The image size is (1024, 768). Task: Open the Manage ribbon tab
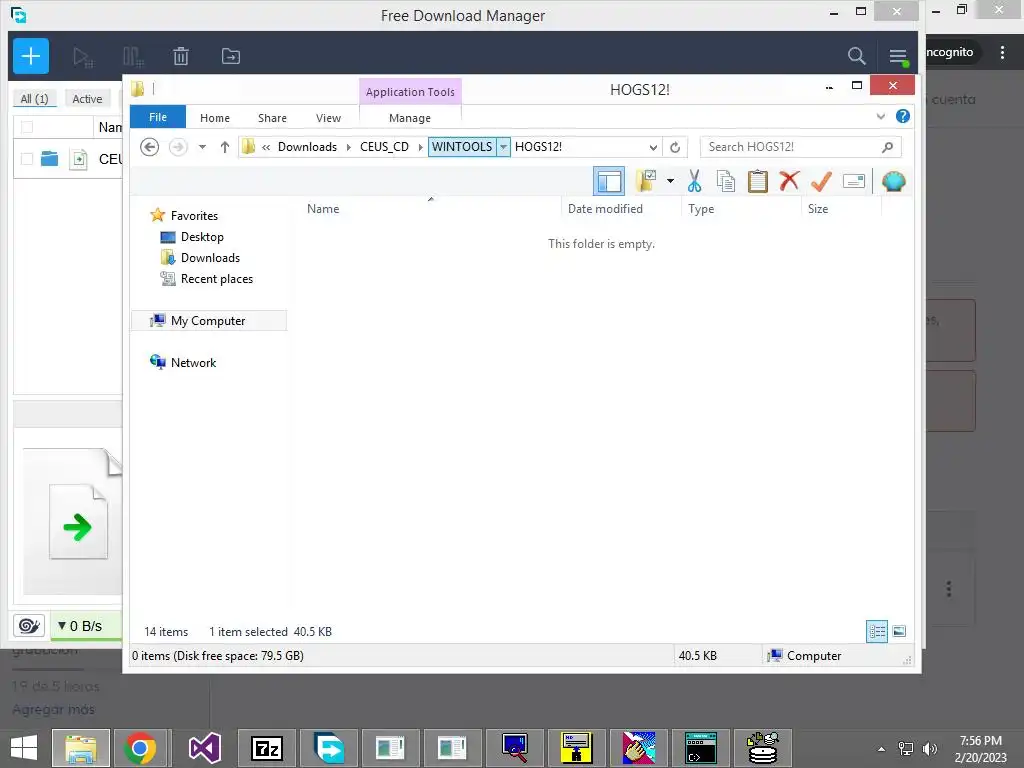[409, 118]
